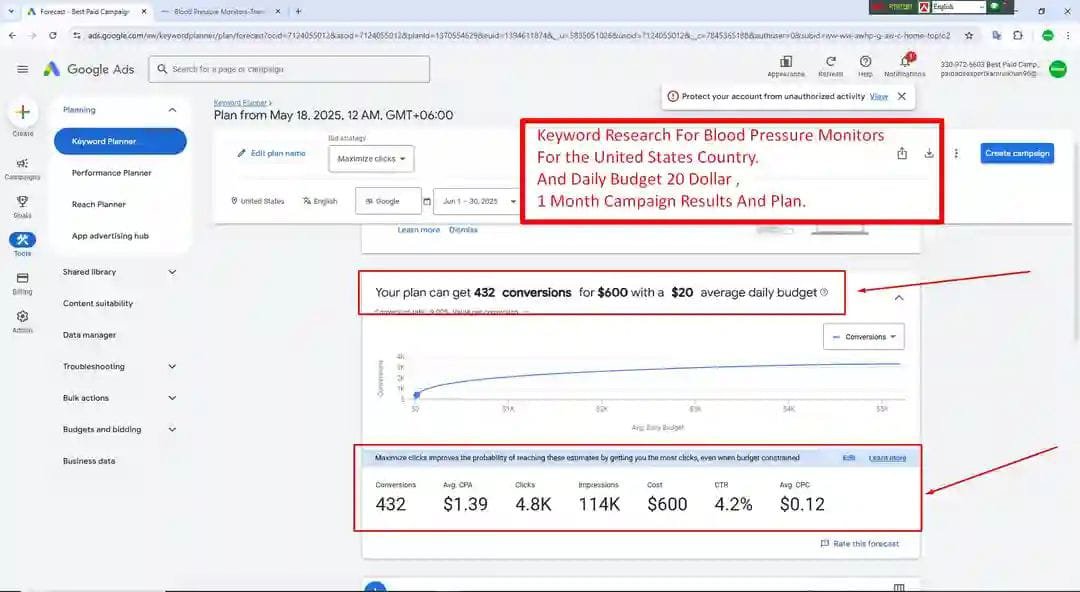Open the Goals trophy icon
This screenshot has height=592, width=1080.
pyautogui.click(x=22, y=203)
